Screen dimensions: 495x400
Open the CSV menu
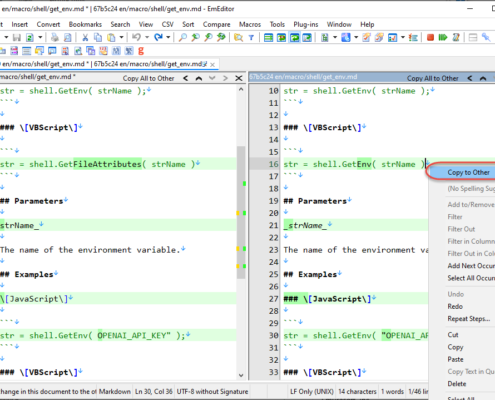(167, 24)
